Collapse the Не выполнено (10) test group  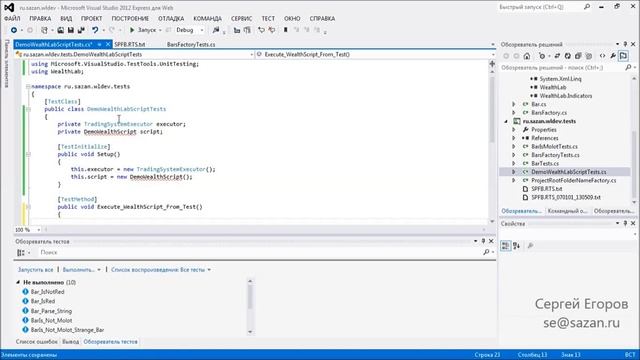tap(18, 282)
